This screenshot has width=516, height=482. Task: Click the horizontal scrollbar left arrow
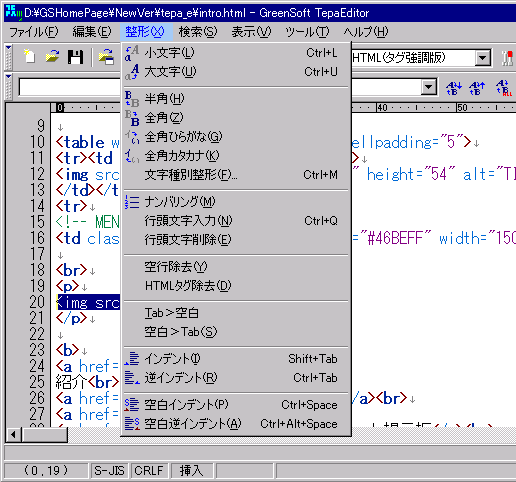pyautogui.click(x=13, y=435)
